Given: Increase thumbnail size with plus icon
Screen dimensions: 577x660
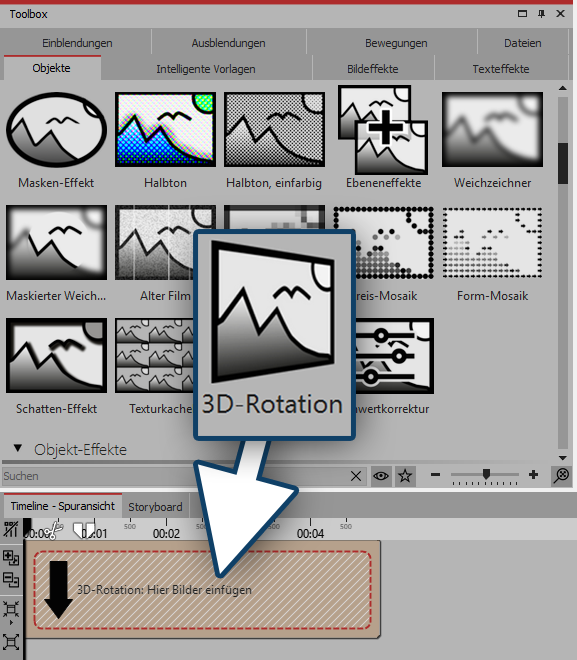Looking at the screenshot, I should point(533,475).
